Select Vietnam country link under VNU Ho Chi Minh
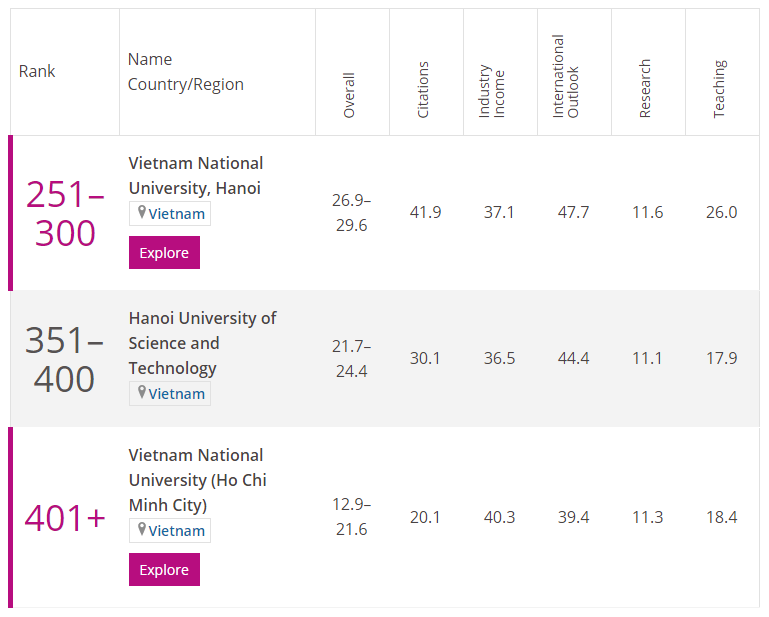 [x=177, y=531]
